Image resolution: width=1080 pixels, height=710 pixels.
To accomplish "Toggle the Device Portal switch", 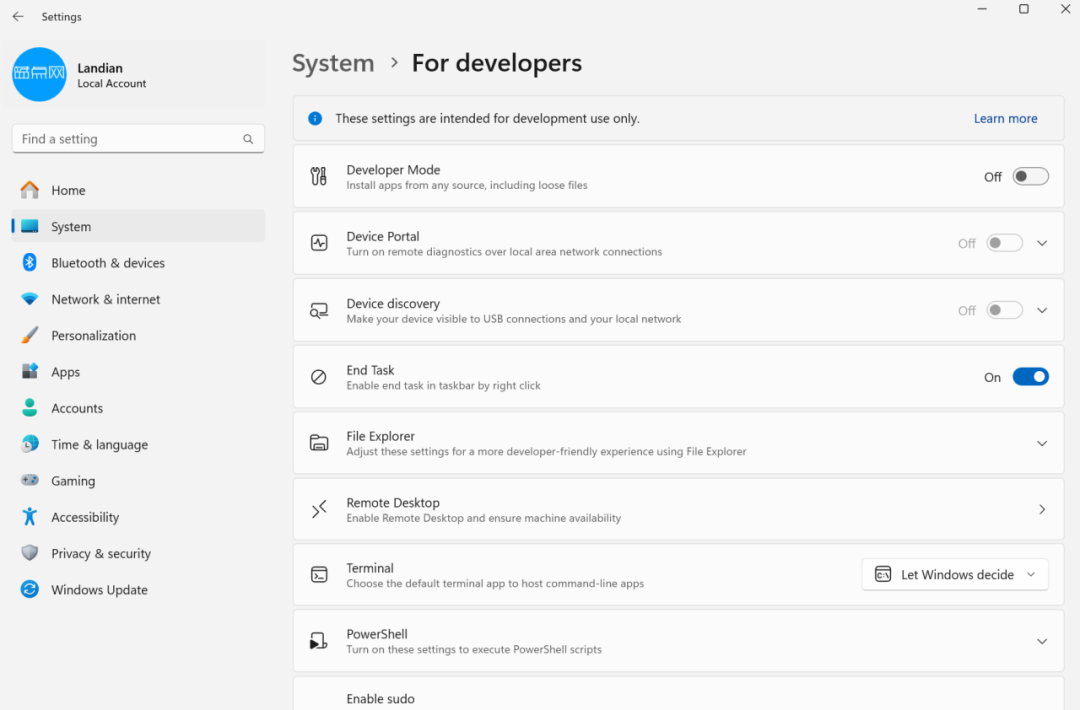I will tap(1004, 243).
